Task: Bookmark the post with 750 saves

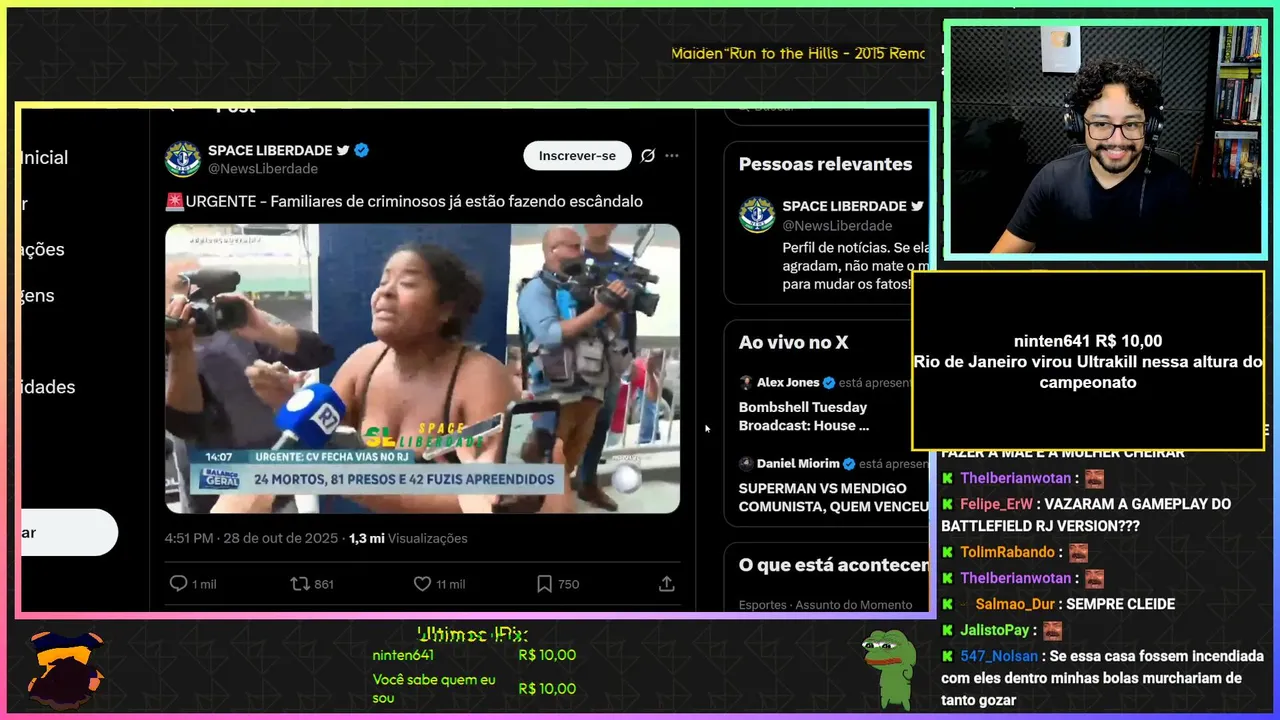Action: click(544, 584)
